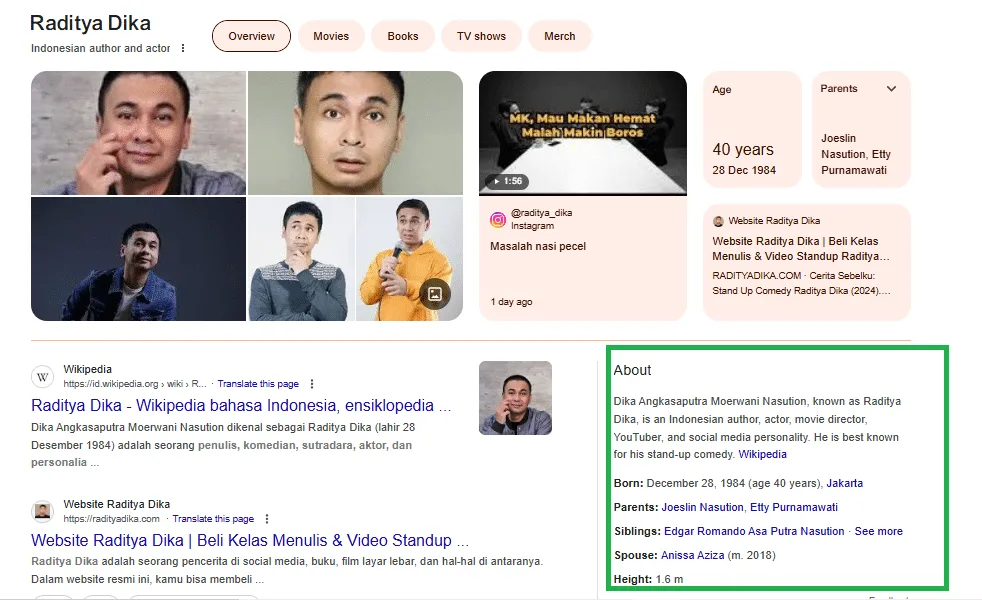This screenshot has width=982, height=600.
Task: Open the Edgar Romando Asa Putra Nasution link
Action: (754, 531)
